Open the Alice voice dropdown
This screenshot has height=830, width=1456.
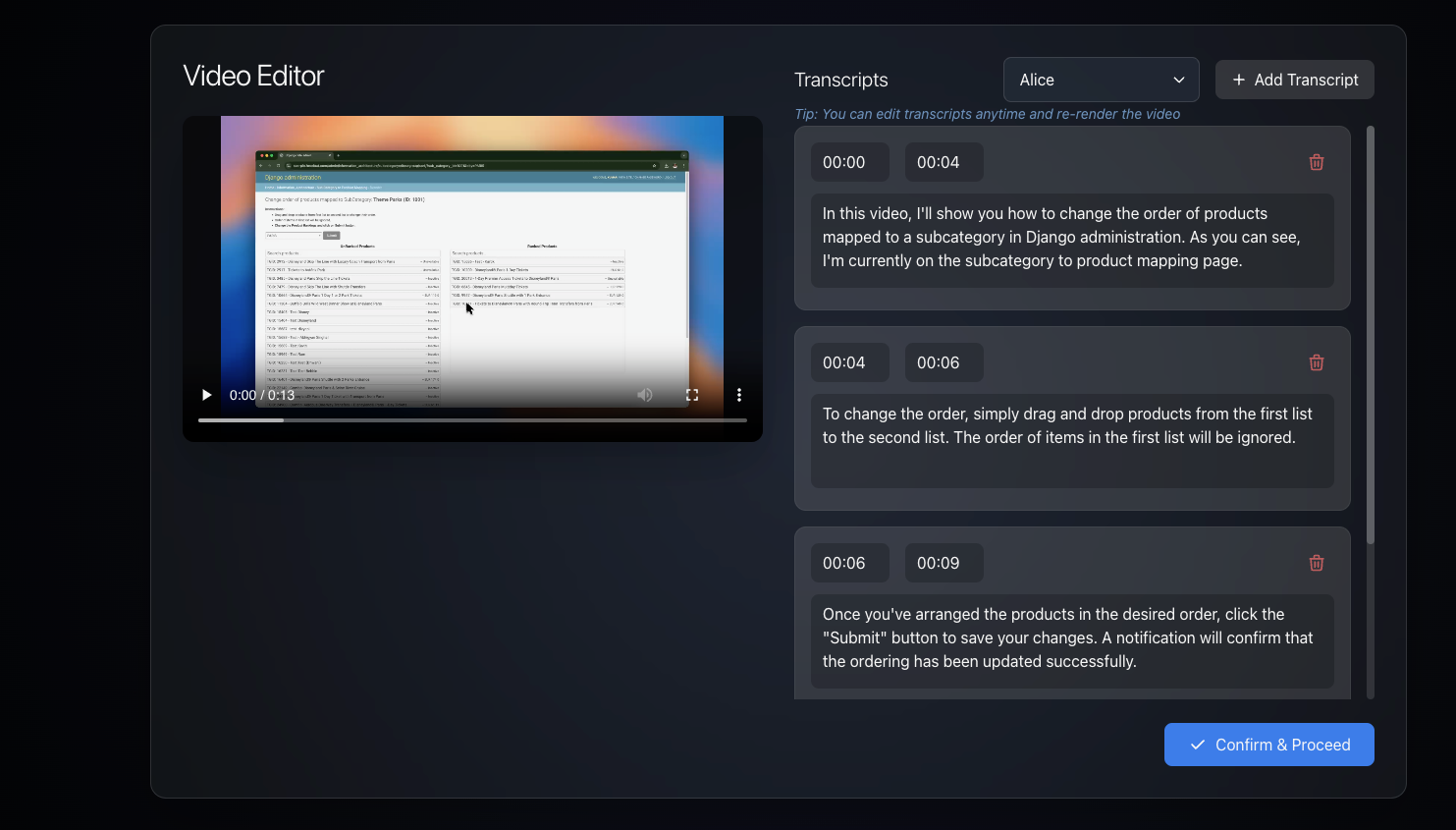click(x=1102, y=80)
